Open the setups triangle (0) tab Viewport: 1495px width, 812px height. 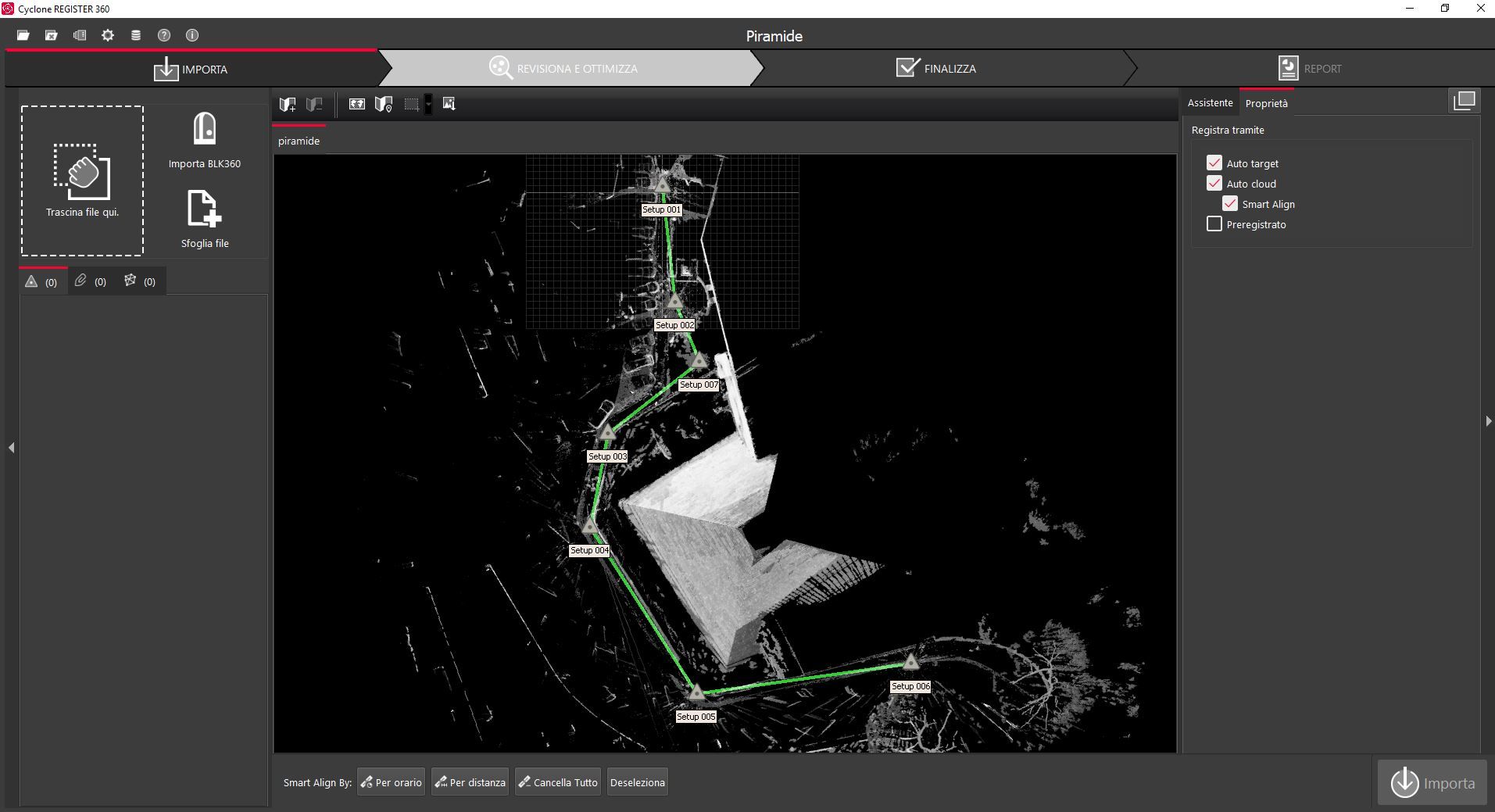pyautogui.click(x=41, y=281)
